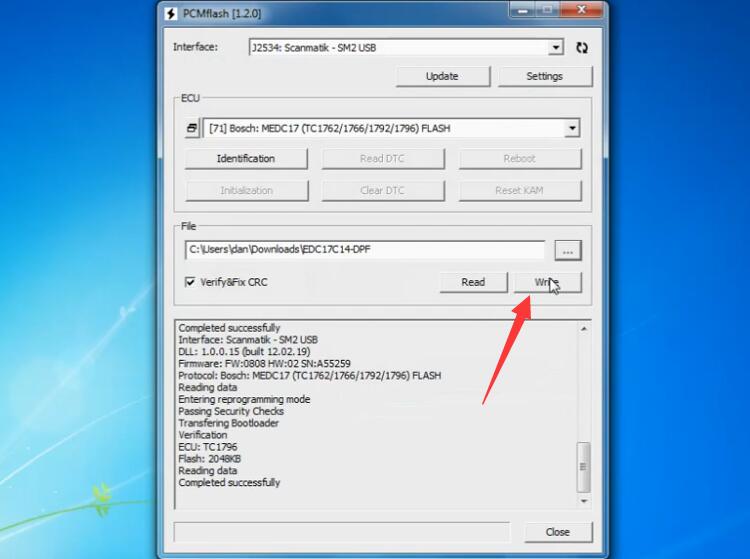This screenshot has height=559, width=750.
Task: Click the log scrollbar up arrow
Action: 584,329
